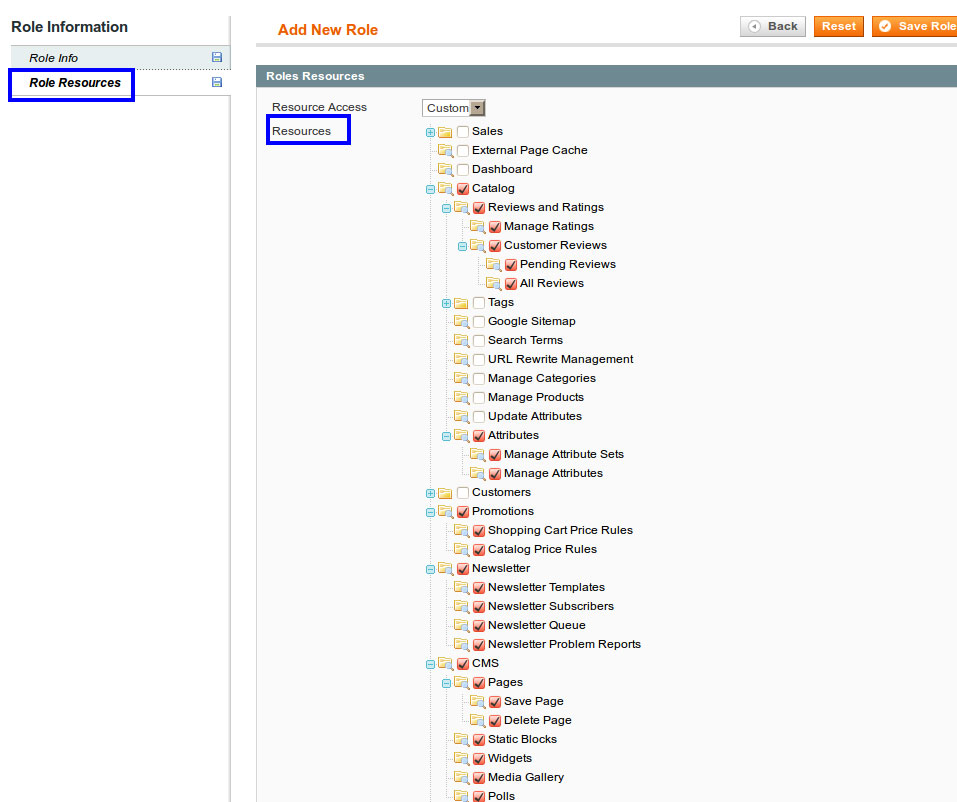Collapse the Reviews and Ratings node

(x=446, y=208)
